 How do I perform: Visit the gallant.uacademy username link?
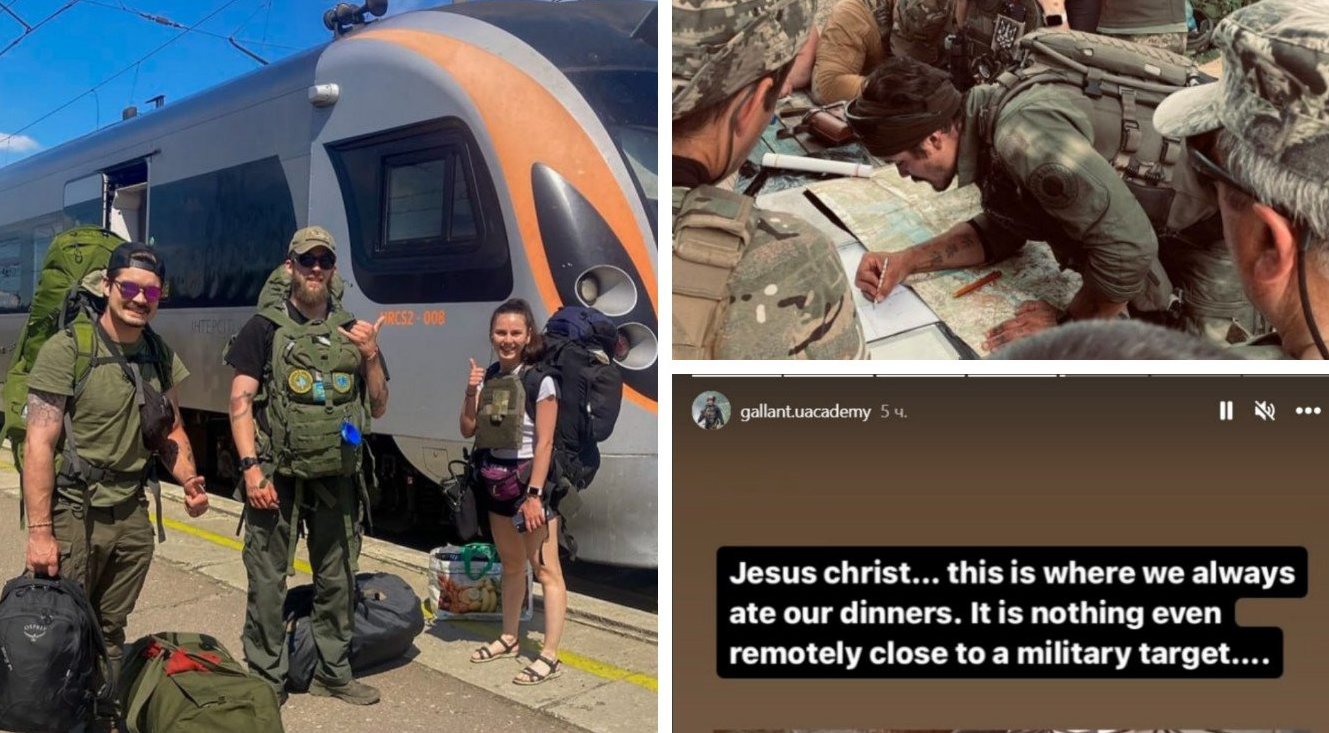coord(805,412)
